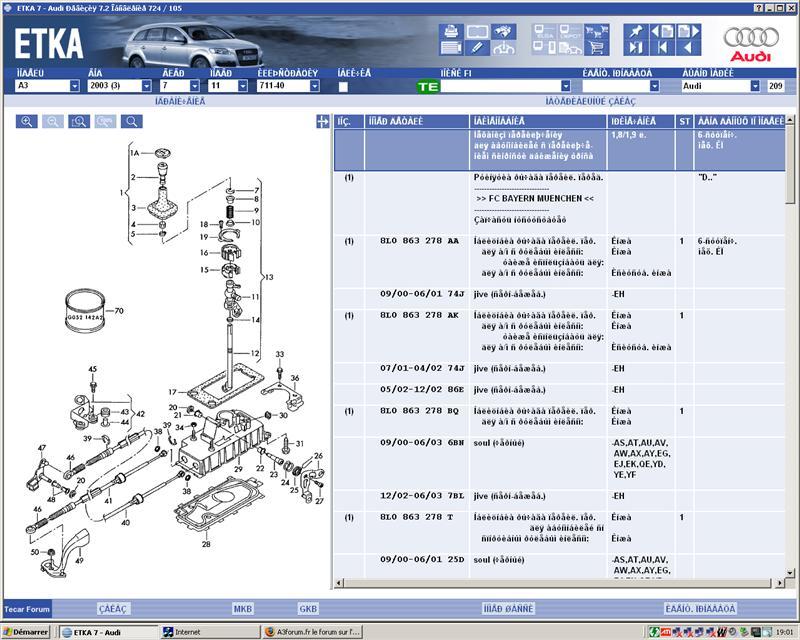This screenshot has height=640, width=800.
Task: Click the skip-to-start arrow icon
Action: [x=662, y=48]
